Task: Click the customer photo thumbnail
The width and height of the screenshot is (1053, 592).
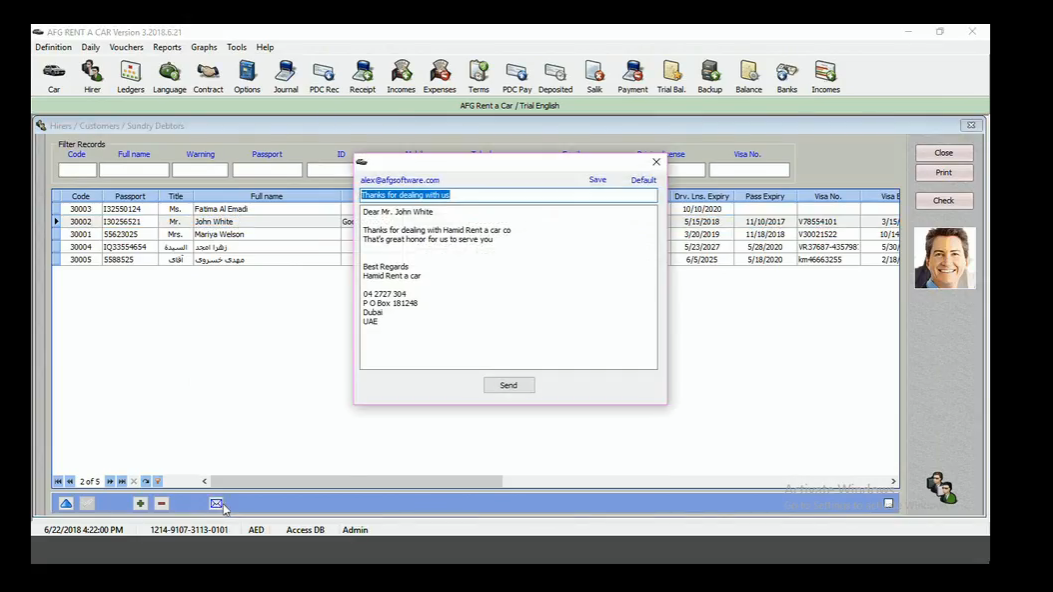Action: (x=944, y=258)
